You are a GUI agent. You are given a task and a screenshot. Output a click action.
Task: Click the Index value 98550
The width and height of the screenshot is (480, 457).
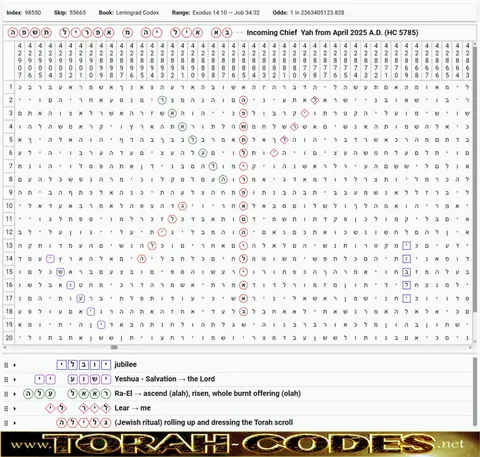click(x=33, y=13)
